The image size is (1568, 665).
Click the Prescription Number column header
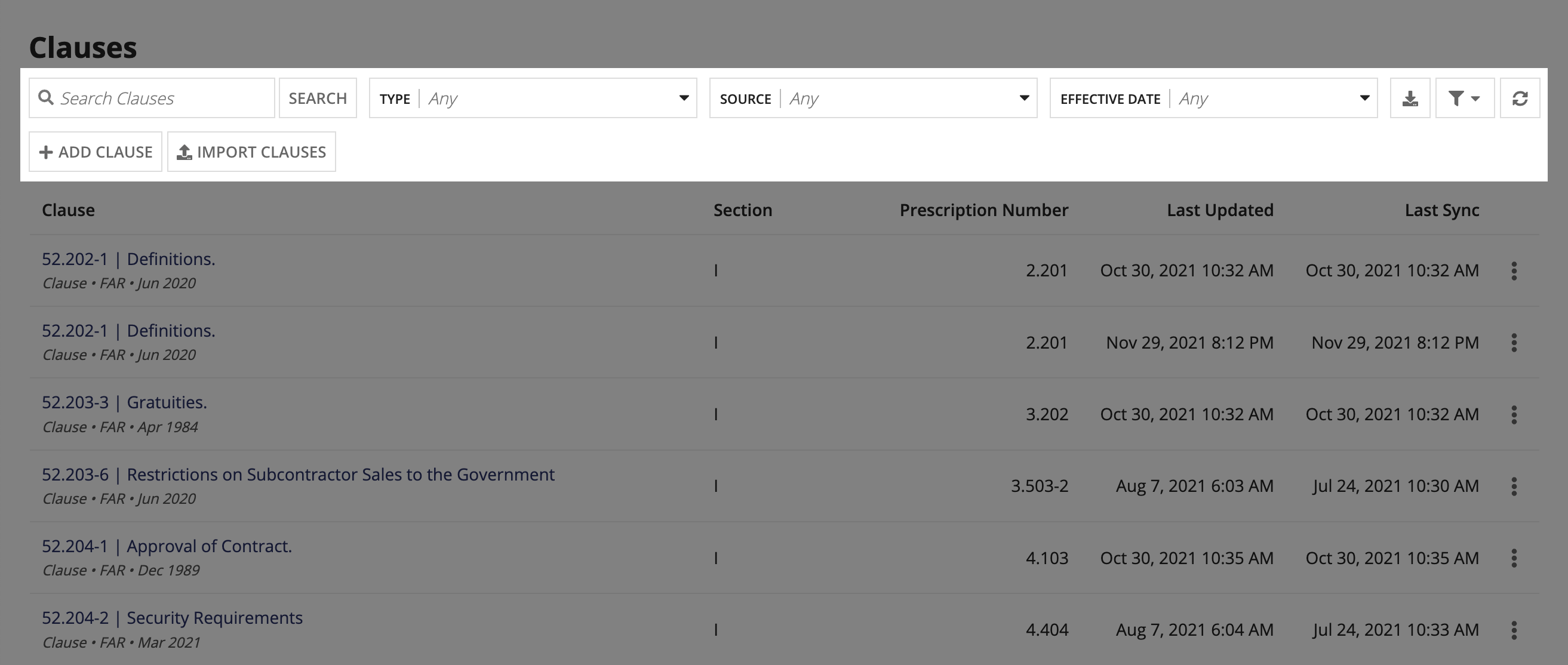tap(983, 210)
